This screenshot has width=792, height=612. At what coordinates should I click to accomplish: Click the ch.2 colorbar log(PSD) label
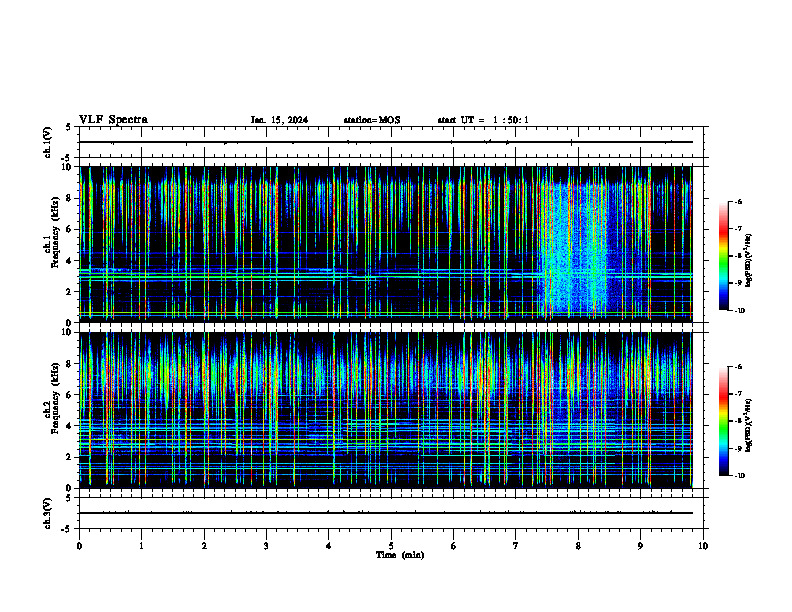coord(748,425)
